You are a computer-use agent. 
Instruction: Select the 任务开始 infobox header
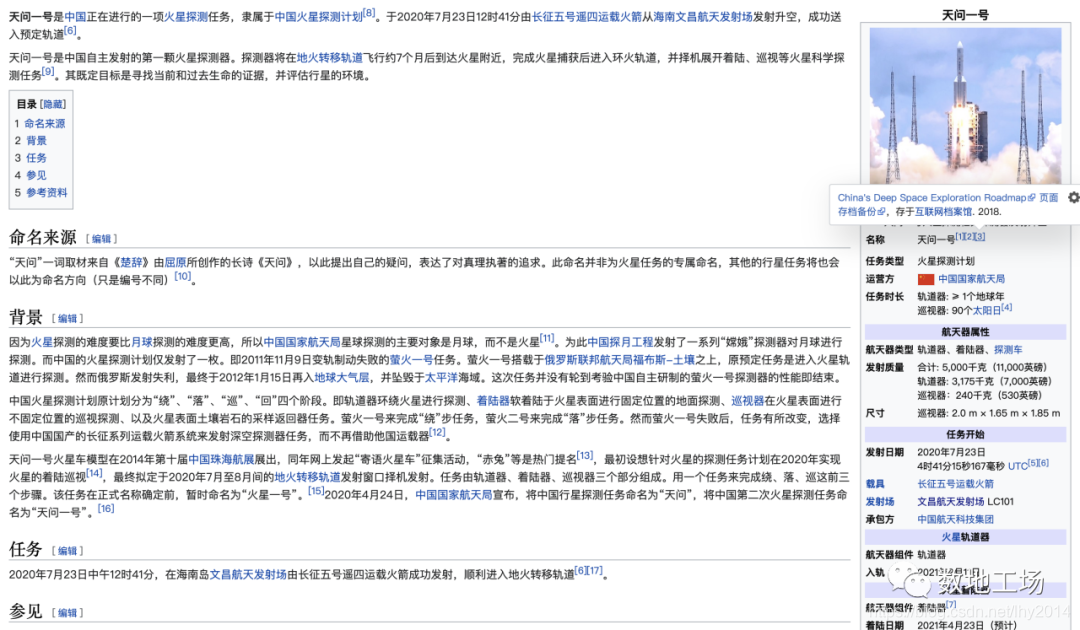(x=965, y=434)
